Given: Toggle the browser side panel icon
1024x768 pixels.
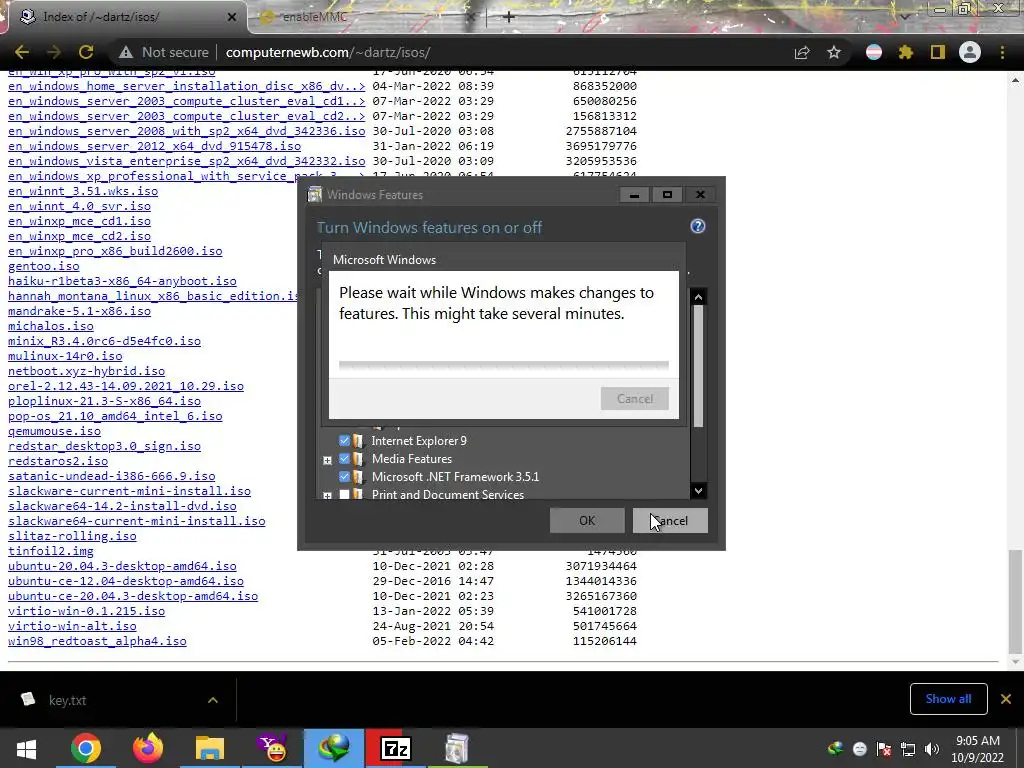Looking at the screenshot, I should [938, 52].
